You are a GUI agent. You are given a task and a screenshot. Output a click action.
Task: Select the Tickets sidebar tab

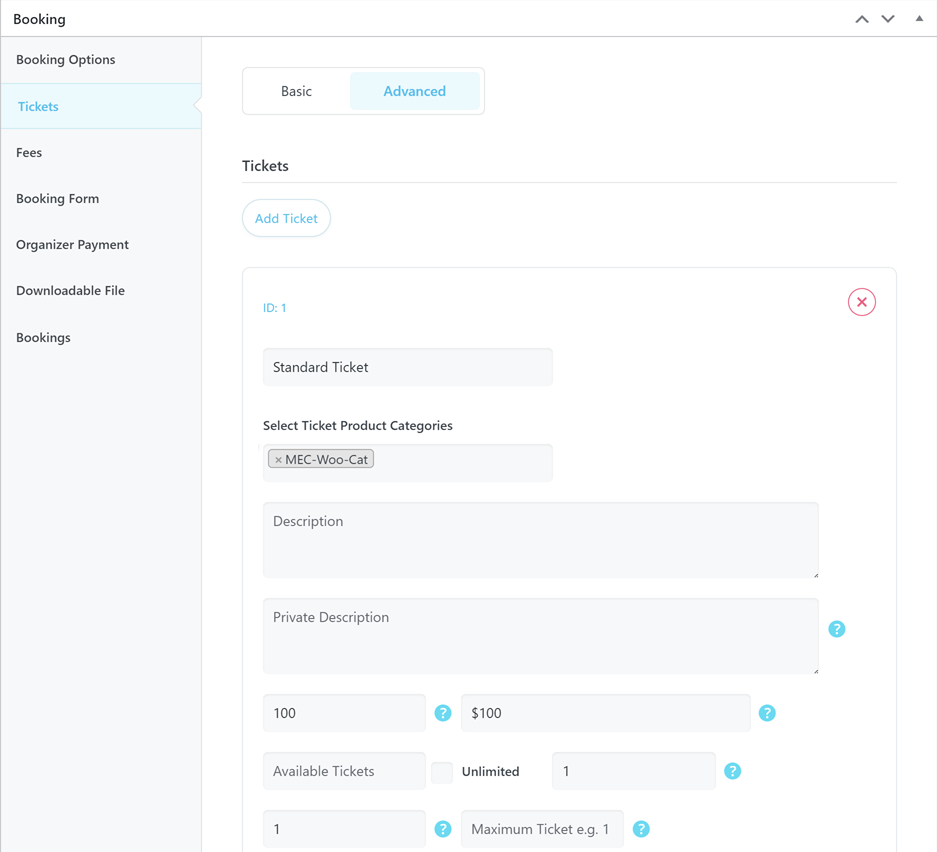(101, 106)
